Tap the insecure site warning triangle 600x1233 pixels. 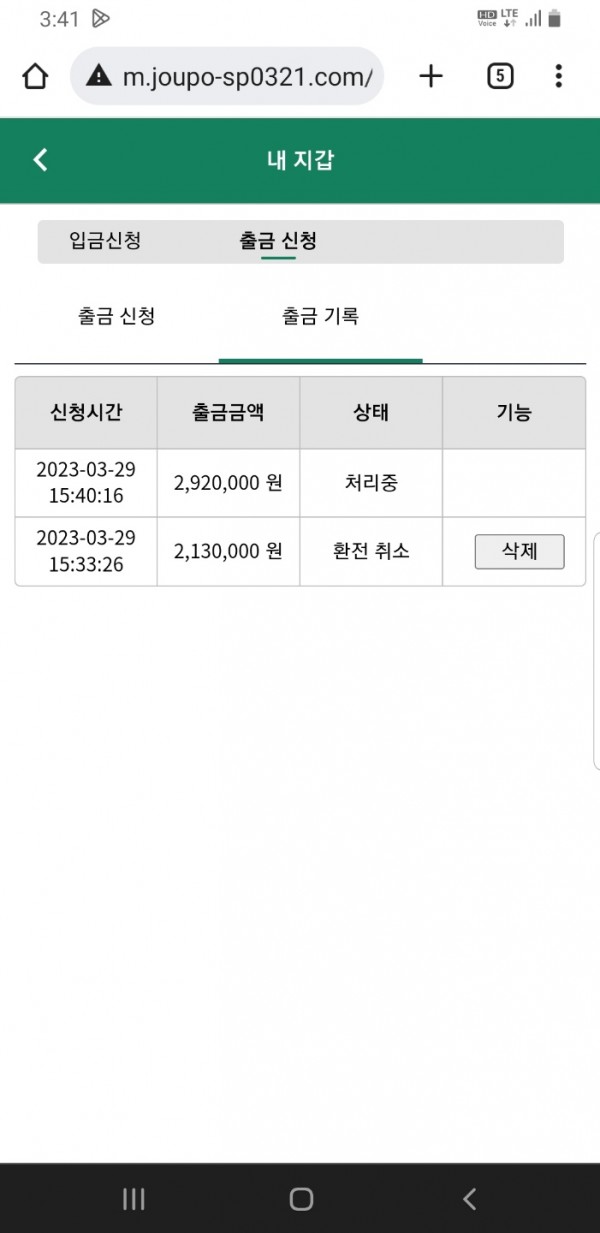(98, 76)
